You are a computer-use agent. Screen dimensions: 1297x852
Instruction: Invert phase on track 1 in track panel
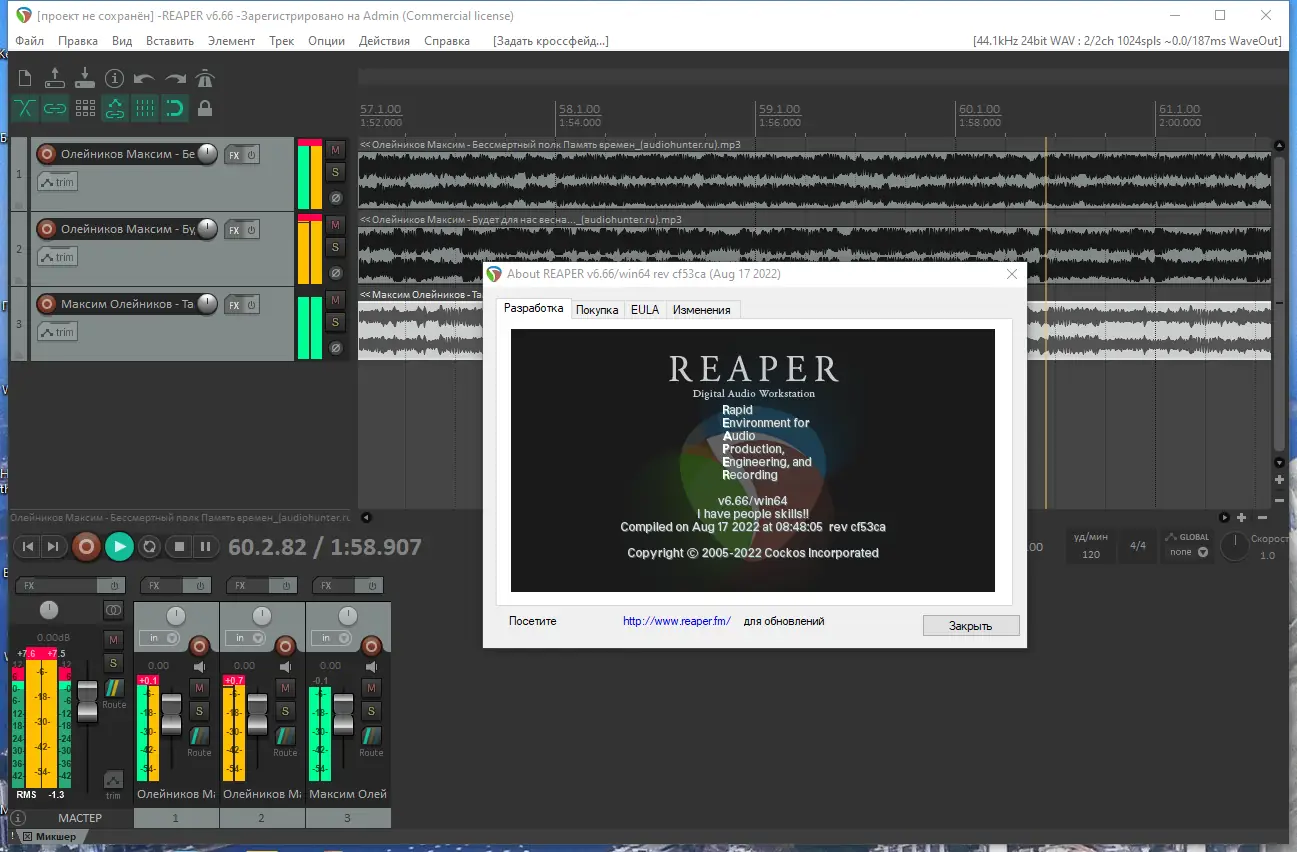[x=336, y=198]
